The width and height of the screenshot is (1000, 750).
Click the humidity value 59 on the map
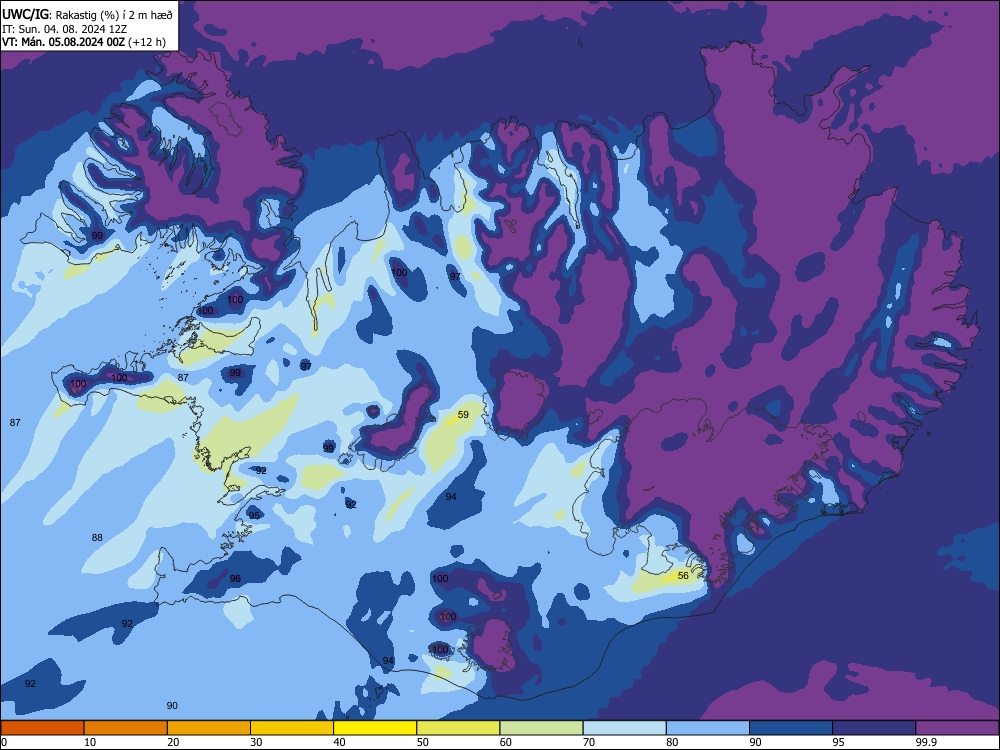tap(463, 415)
